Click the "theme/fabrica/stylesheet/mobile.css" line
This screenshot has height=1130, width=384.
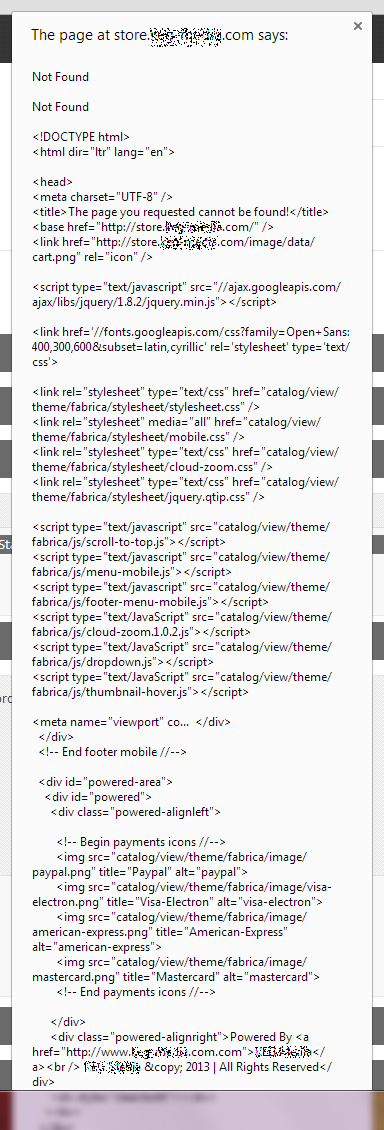click(x=138, y=436)
